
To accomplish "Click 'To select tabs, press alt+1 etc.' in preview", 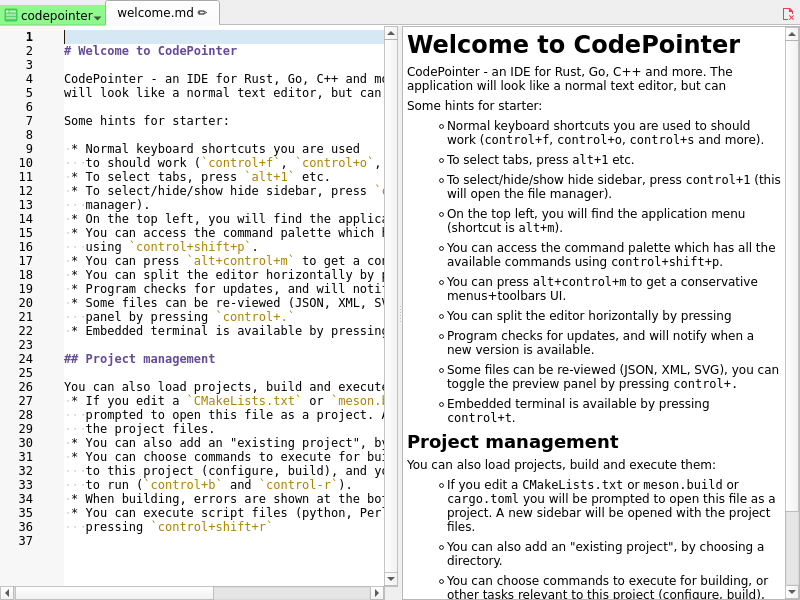I will point(540,160).
